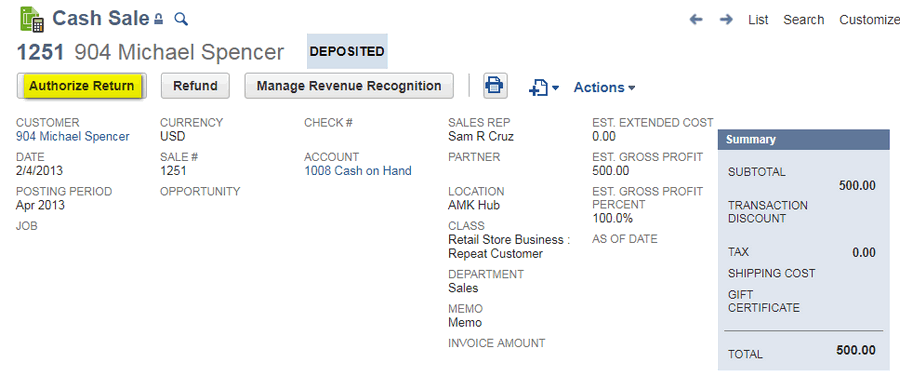
Task: Select est. extended cost value 0.00
Action: click(604, 137)
